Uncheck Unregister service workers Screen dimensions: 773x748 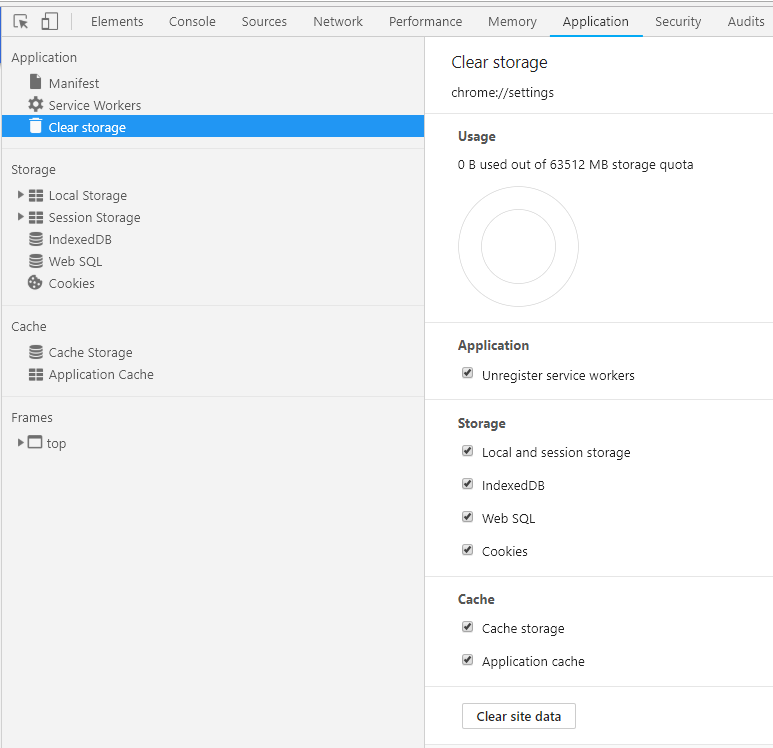467,373
